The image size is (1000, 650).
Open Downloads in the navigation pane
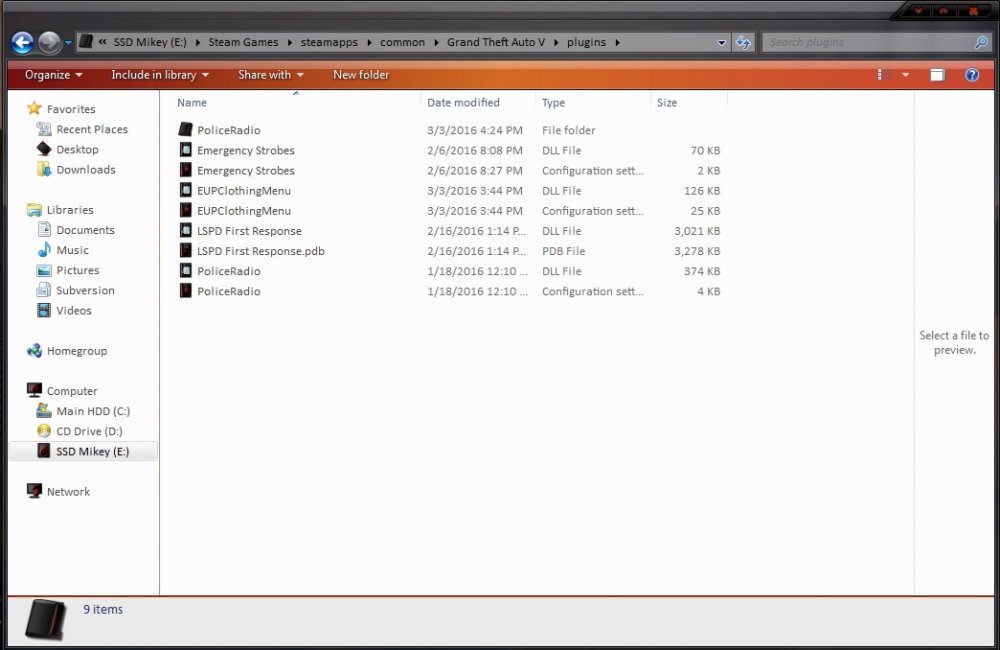coord(85,170)
